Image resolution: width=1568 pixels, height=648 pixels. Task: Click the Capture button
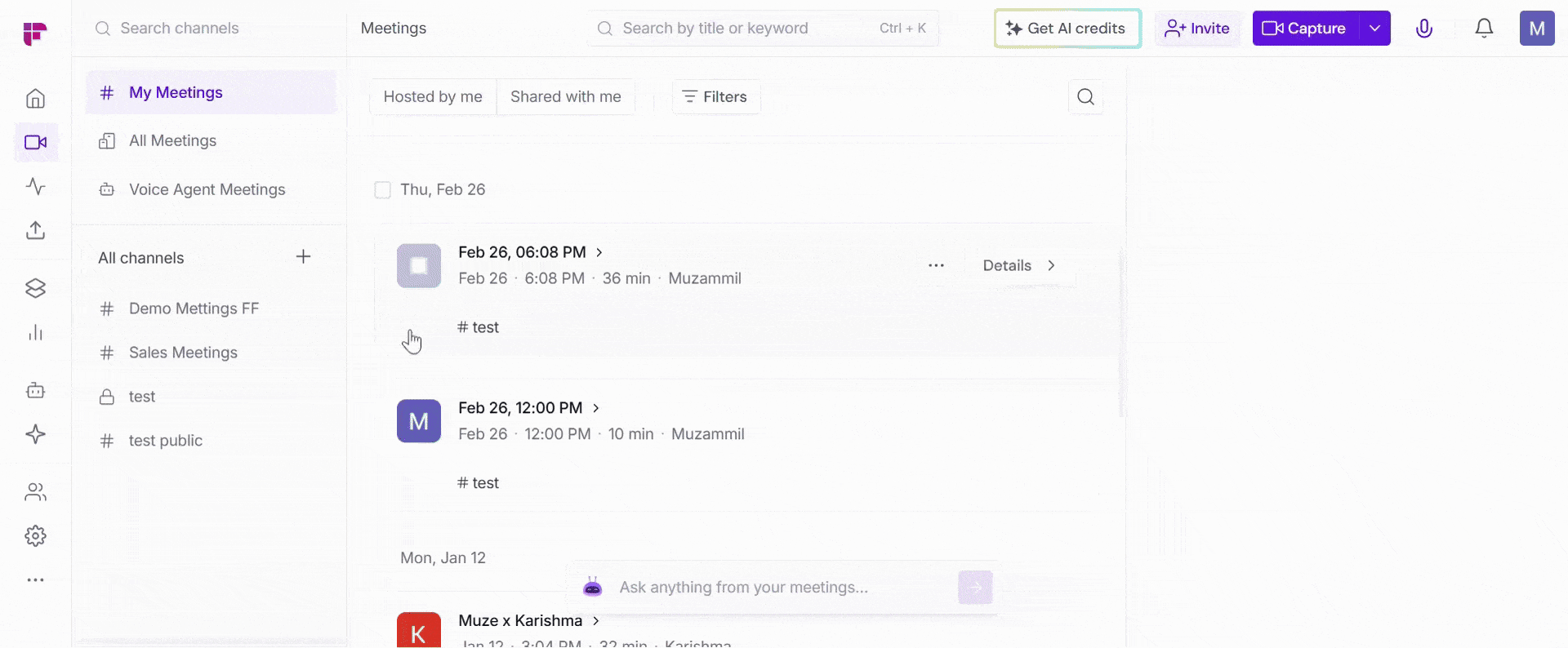1306,29
